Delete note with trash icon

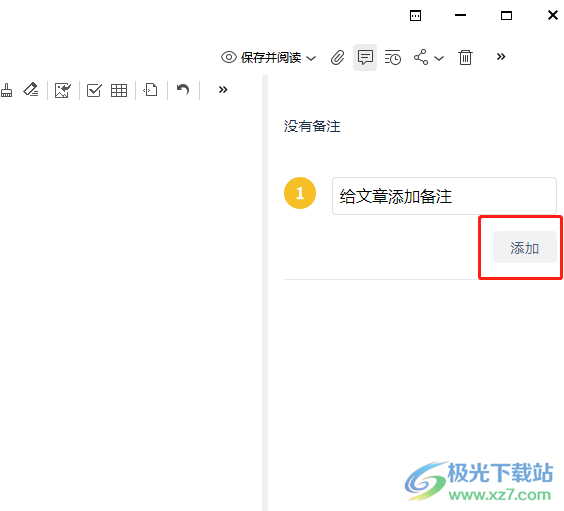pos(465,58)
